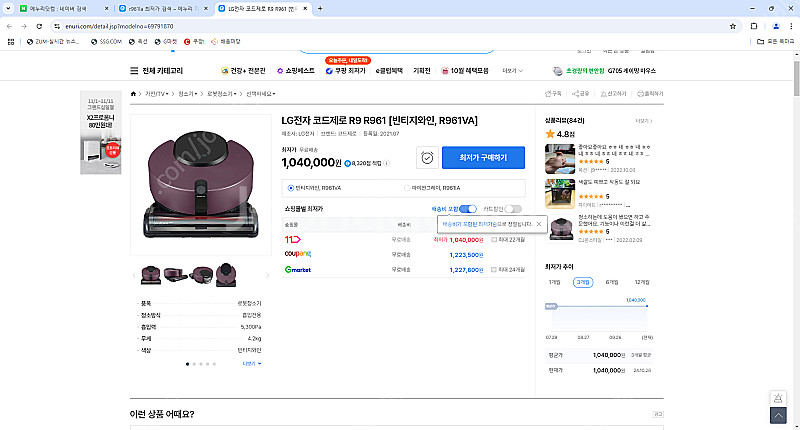Image resolution: width=800 pixels, height=430 pixels.
Task: Expand product specs with 더보기 under image
Action: point(252,364)
